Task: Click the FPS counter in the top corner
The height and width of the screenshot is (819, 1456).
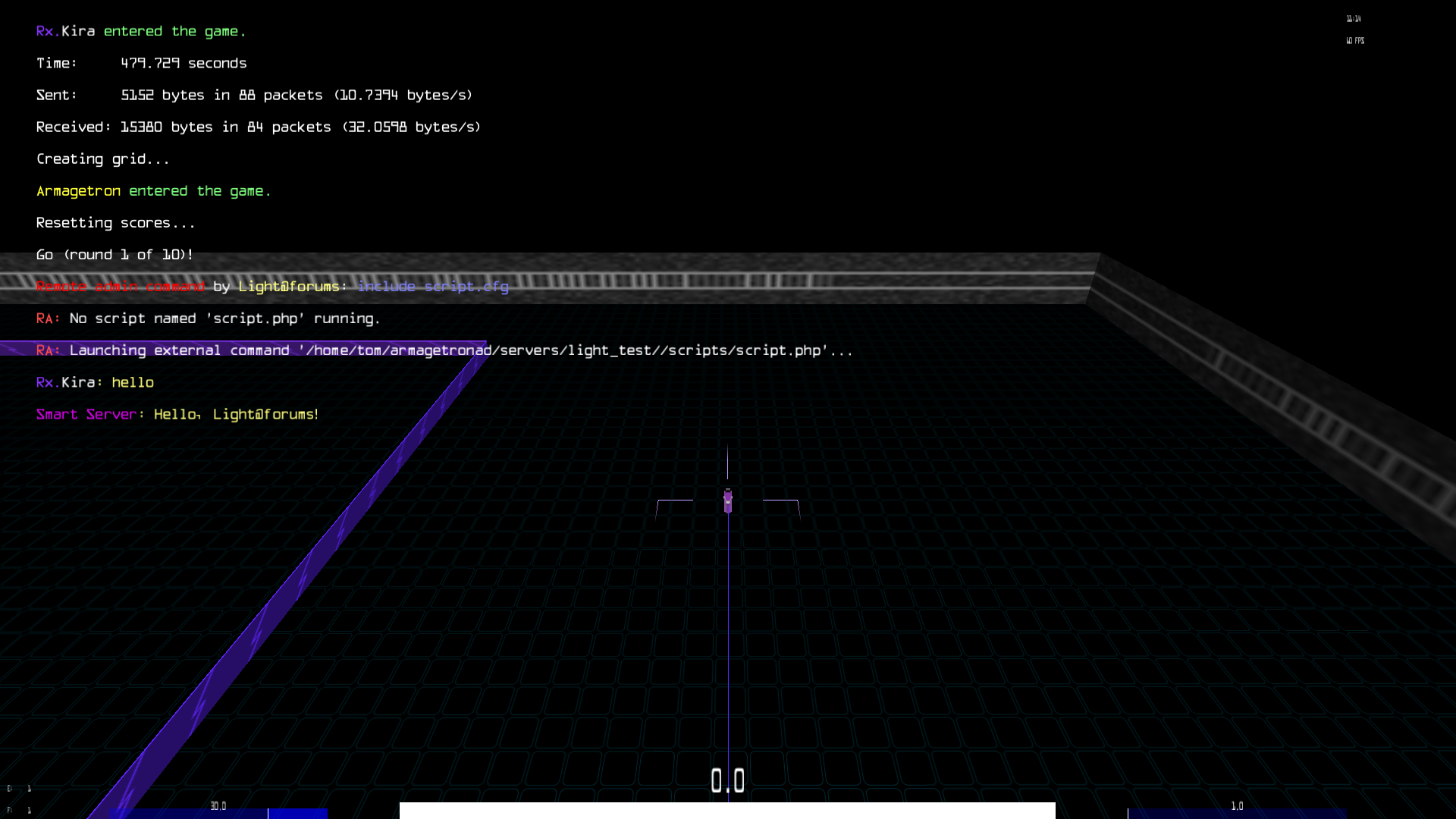Action: coord(1354,41)
